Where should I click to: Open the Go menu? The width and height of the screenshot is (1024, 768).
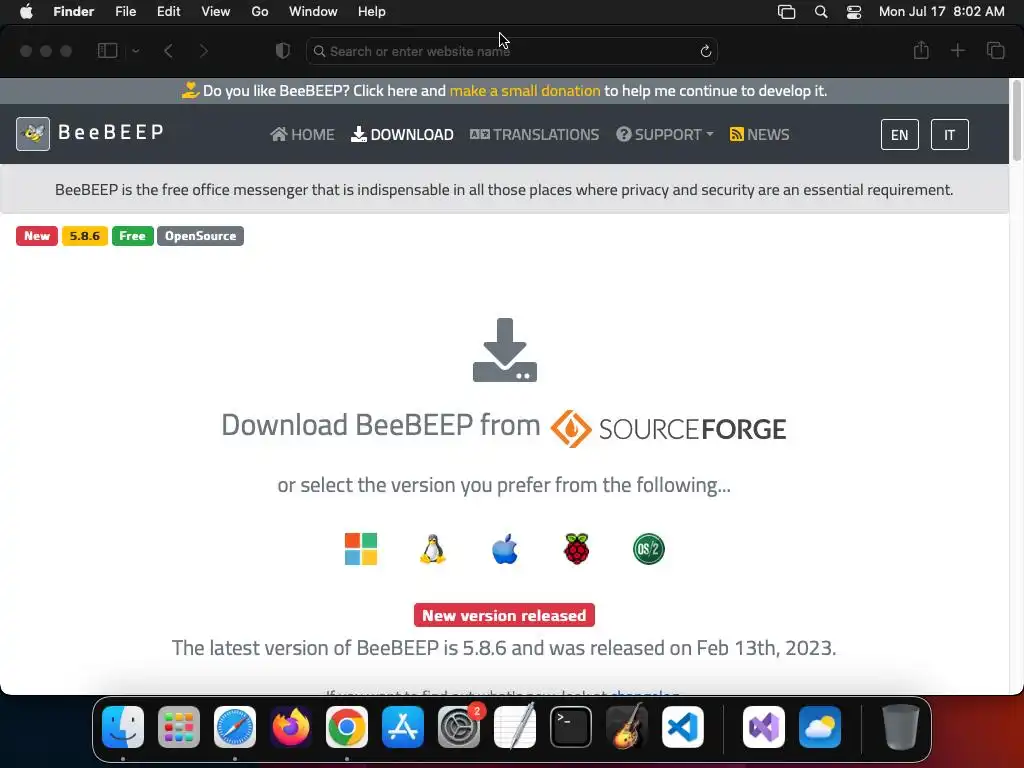click(260, 12)
